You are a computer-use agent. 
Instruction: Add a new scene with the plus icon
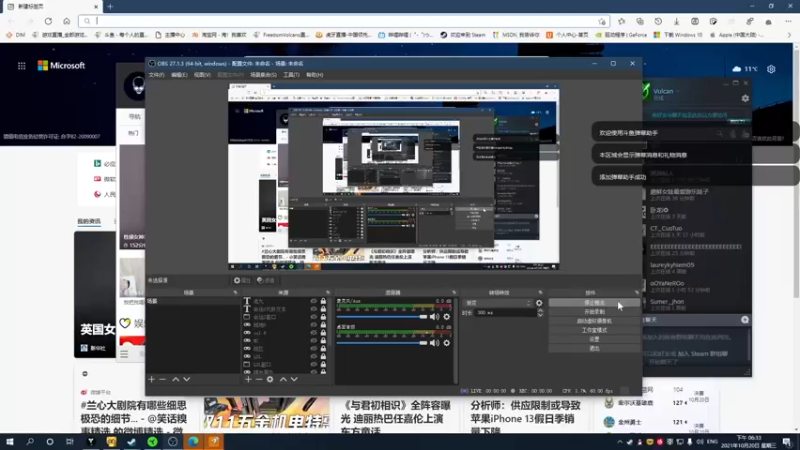152,379
